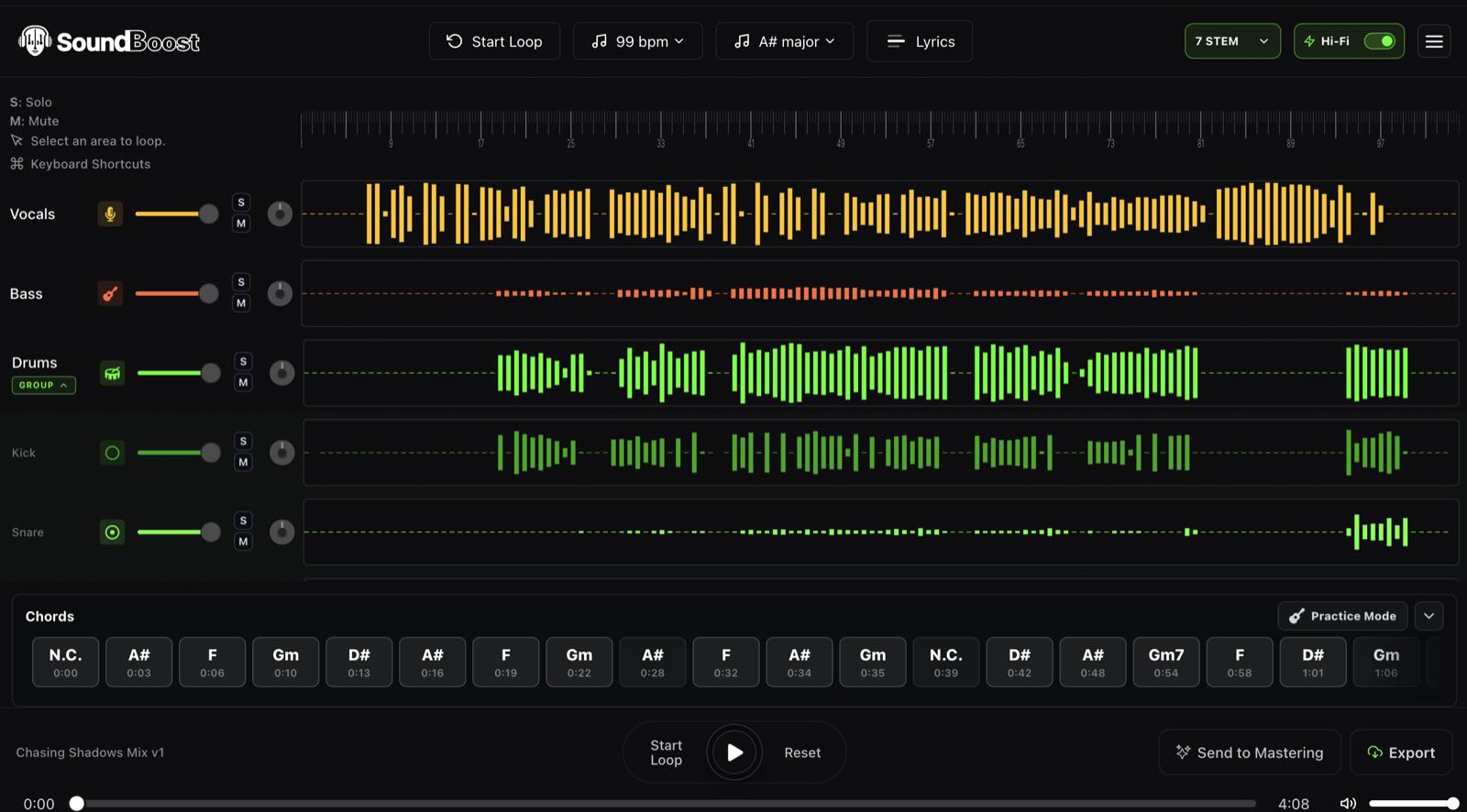
Task: Click the Vocals volume slider
Action: pos(176,214)
